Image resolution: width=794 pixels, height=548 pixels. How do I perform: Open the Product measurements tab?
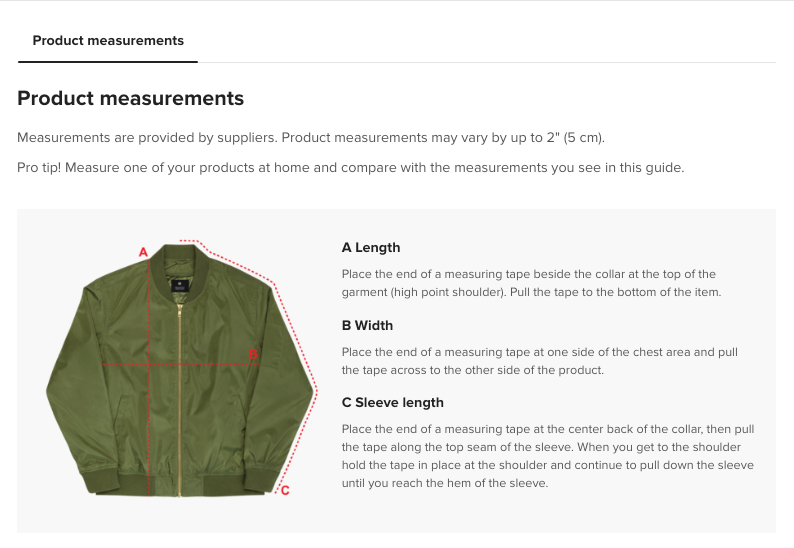[x=108, y=41]
